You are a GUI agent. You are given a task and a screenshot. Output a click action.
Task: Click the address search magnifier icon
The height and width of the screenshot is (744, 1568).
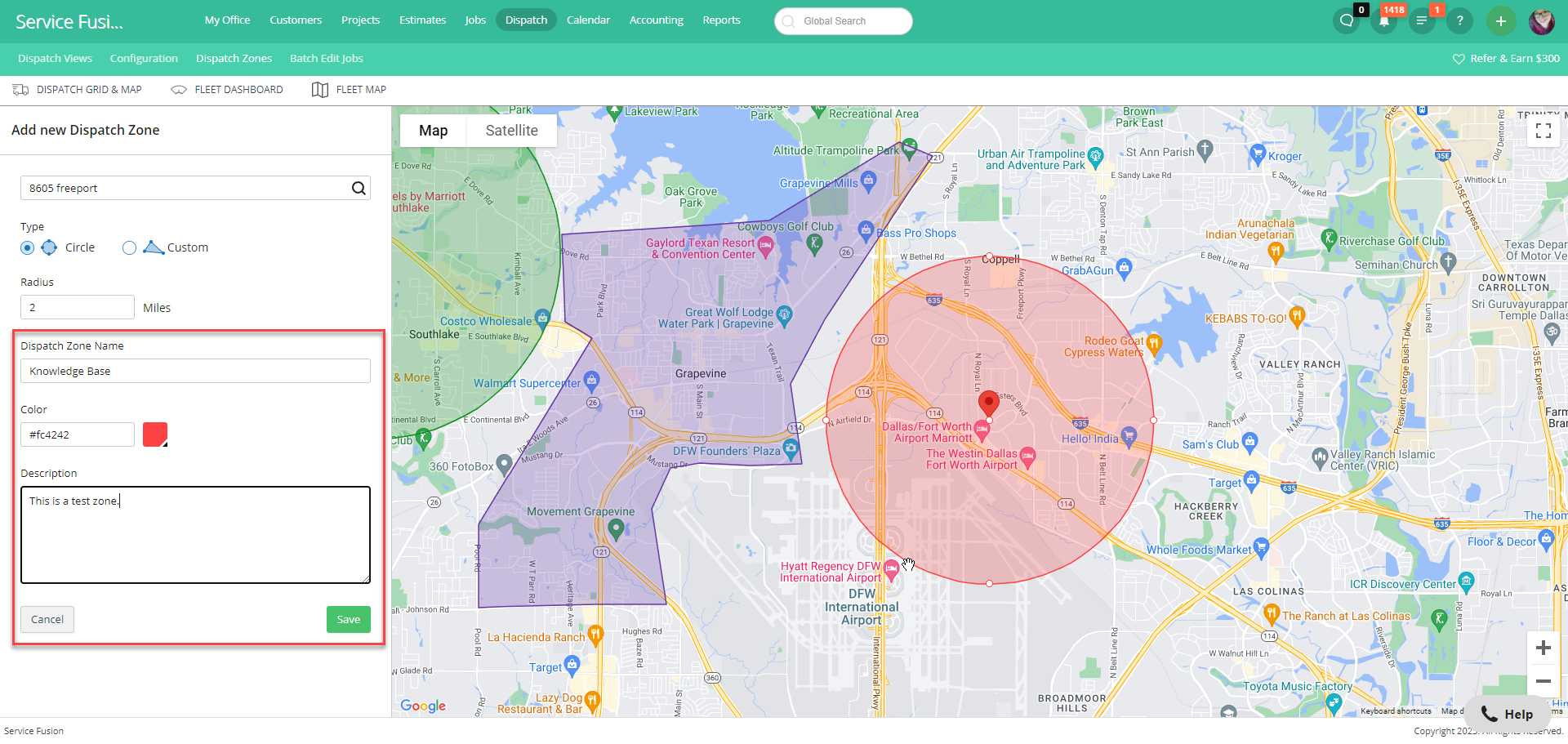tap(359, 188)
